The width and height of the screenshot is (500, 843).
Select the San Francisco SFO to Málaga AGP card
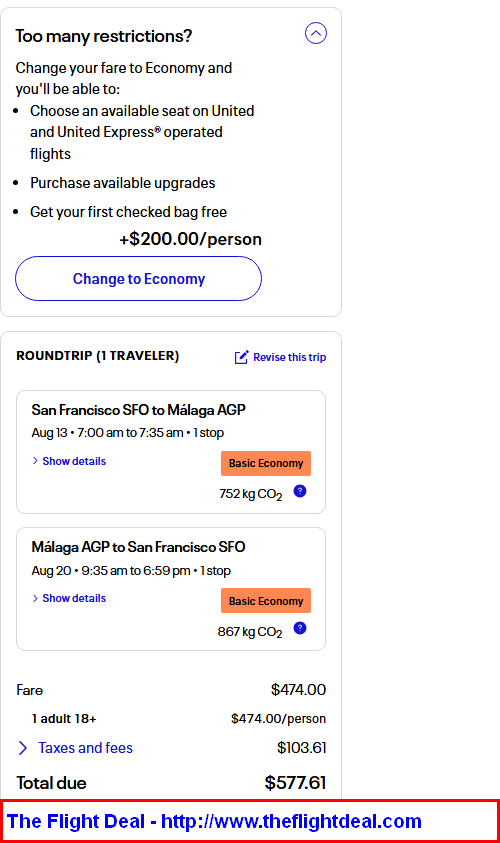tap(171, 452)
